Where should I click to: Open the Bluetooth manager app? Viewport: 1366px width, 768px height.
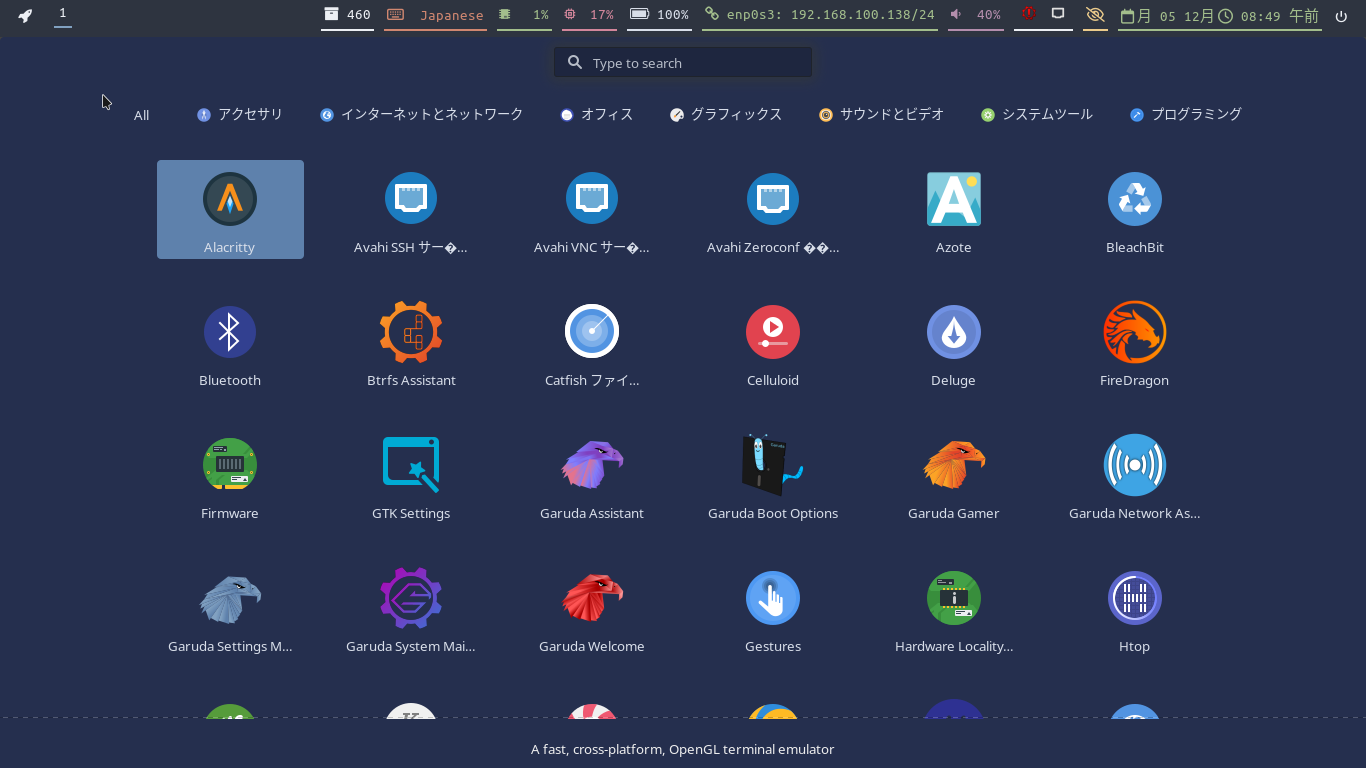coord(230,342)
